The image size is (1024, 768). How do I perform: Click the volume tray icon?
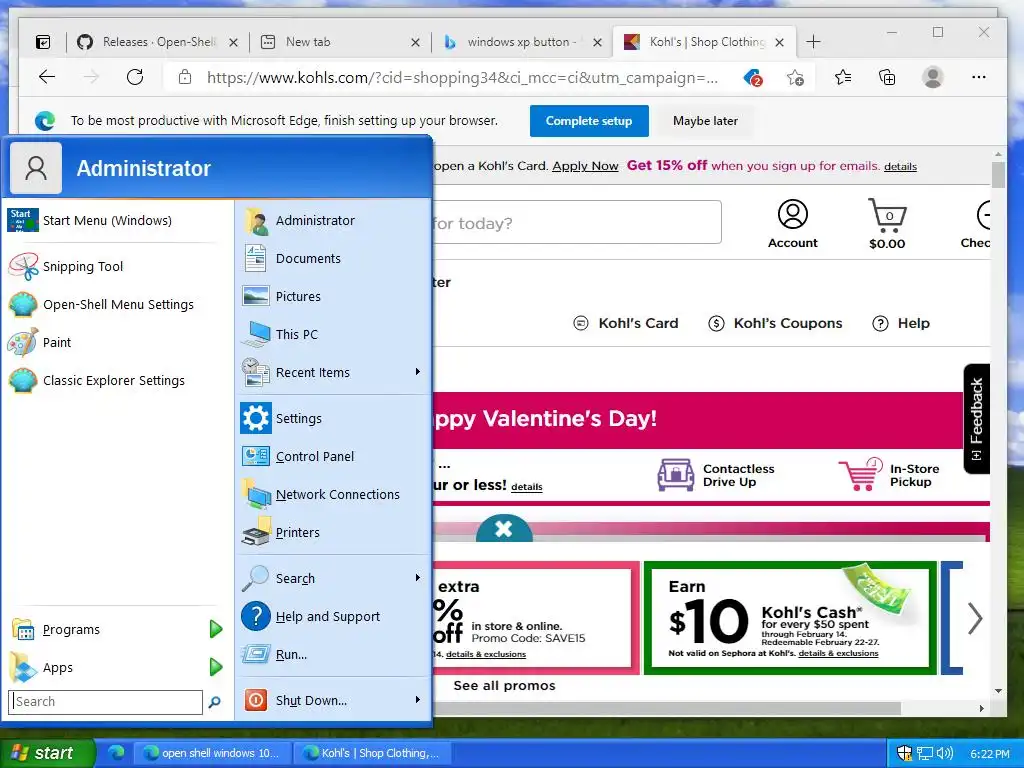tap(945, 753)
